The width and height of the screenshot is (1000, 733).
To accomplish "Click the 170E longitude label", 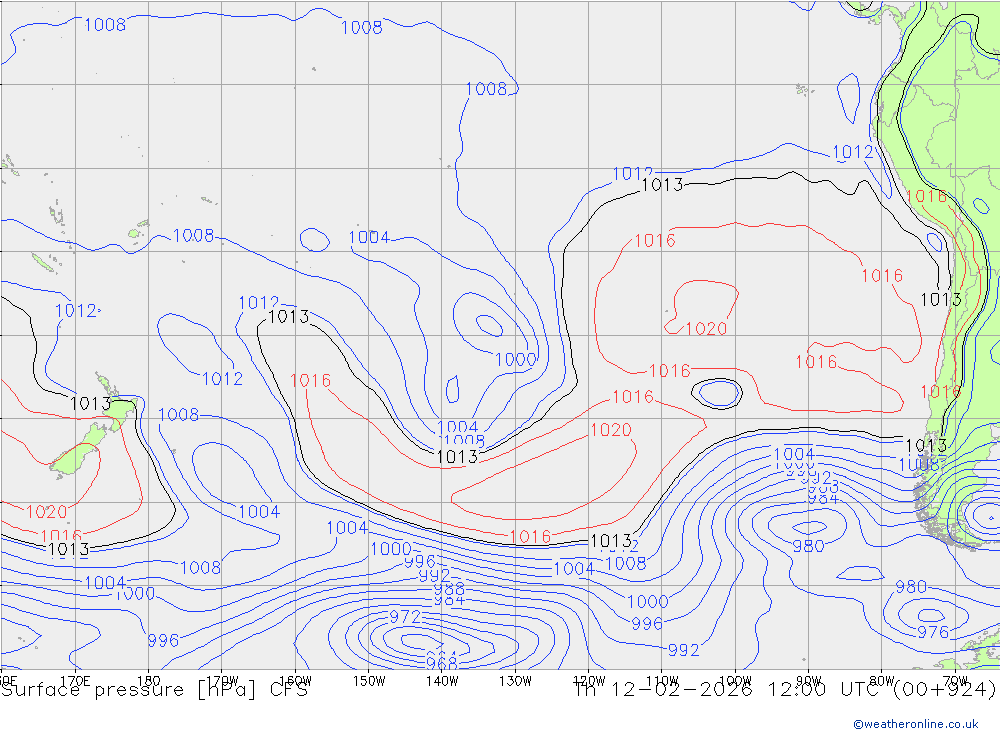I will (75, 681).
